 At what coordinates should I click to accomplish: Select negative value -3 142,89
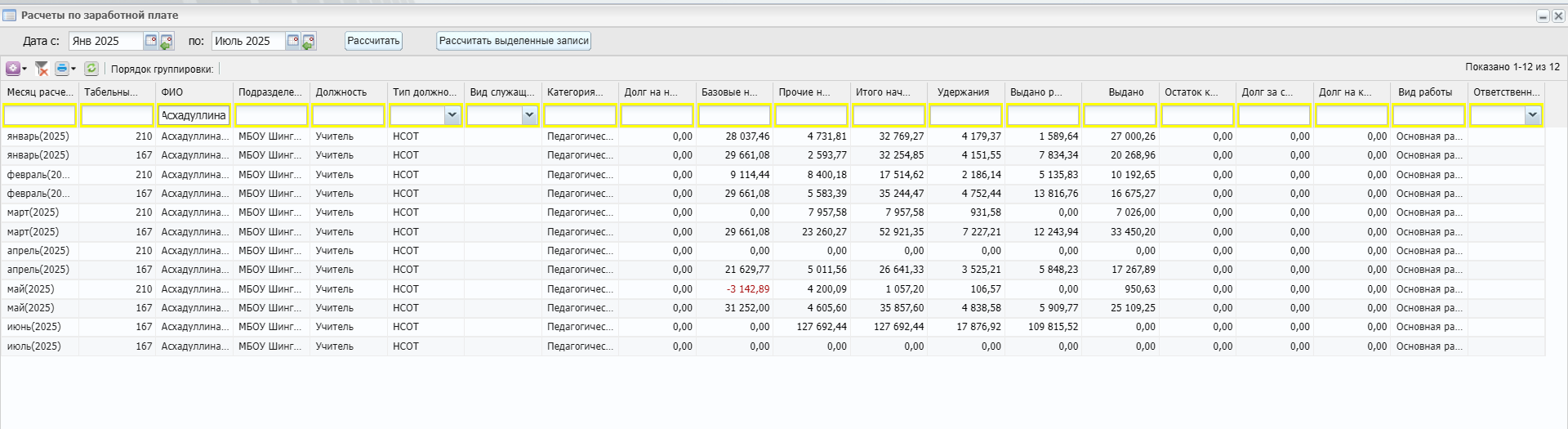(734, 289)
